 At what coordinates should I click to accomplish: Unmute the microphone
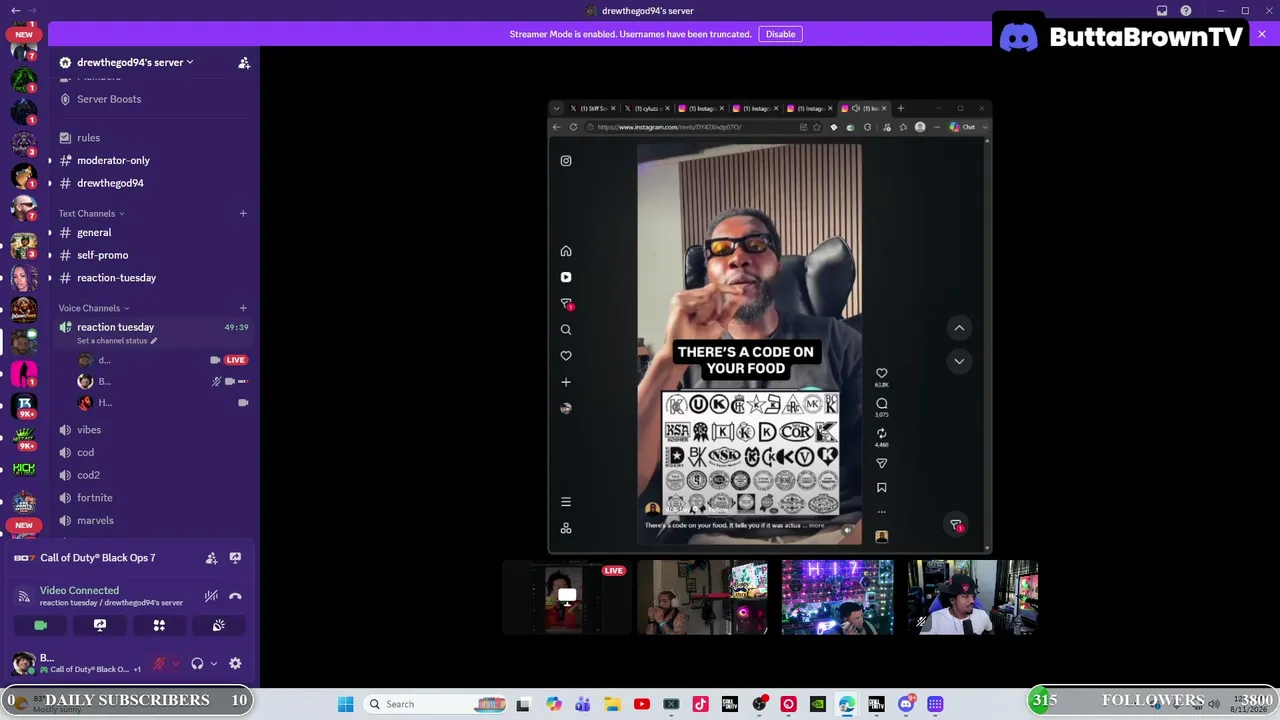coord(159,663)
